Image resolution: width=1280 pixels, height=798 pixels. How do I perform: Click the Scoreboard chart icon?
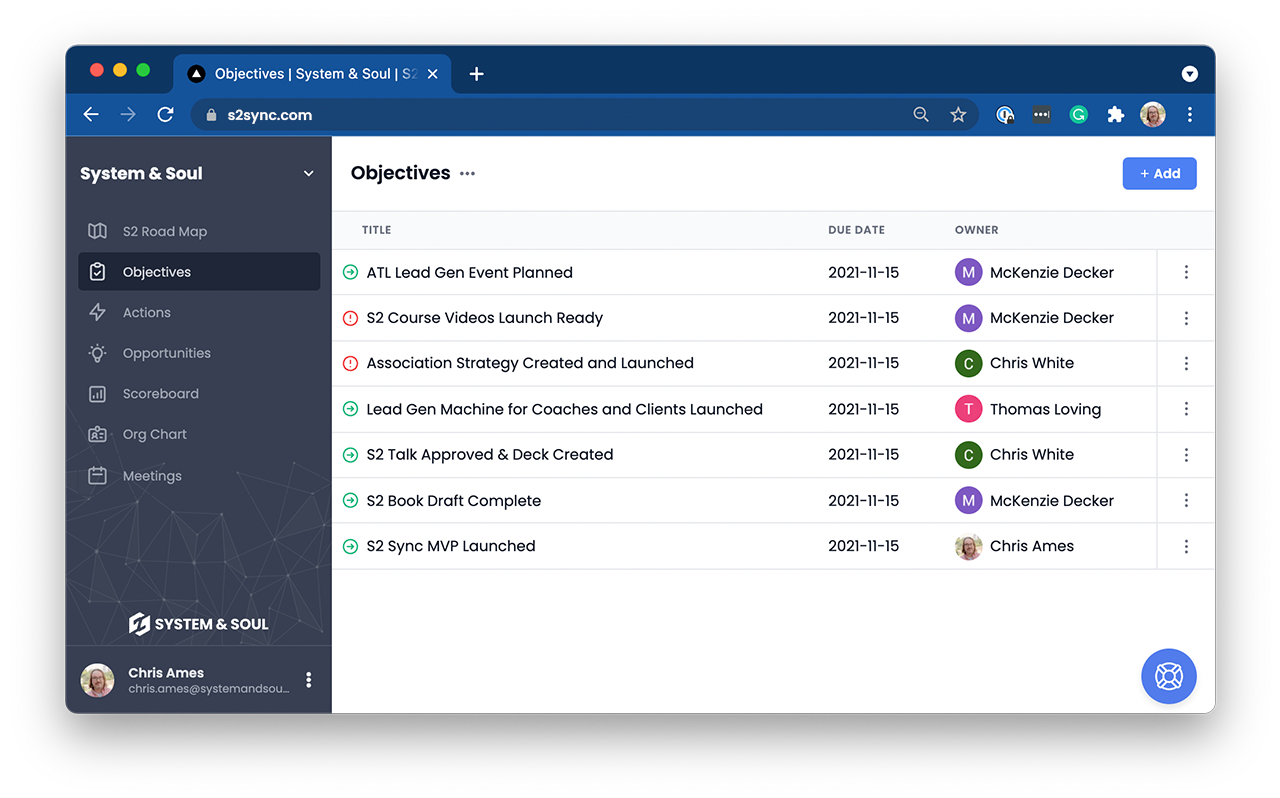pos(97,394)
